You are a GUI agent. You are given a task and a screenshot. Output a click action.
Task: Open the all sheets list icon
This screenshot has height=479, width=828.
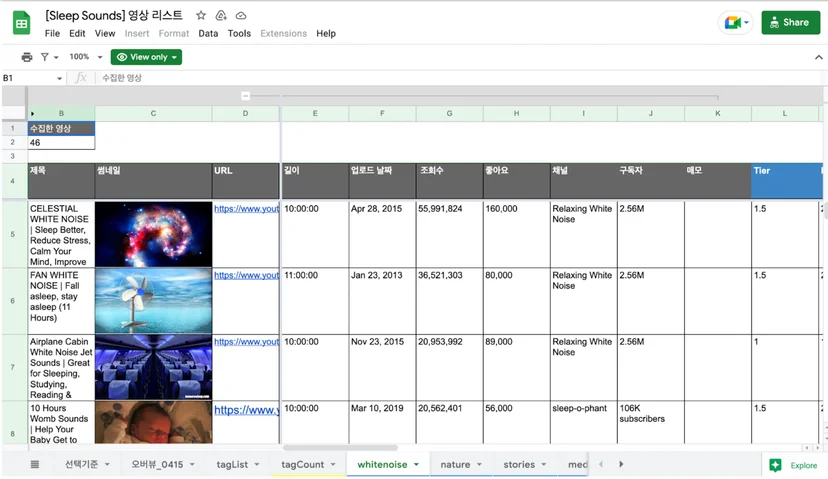(x=35, y=464)
